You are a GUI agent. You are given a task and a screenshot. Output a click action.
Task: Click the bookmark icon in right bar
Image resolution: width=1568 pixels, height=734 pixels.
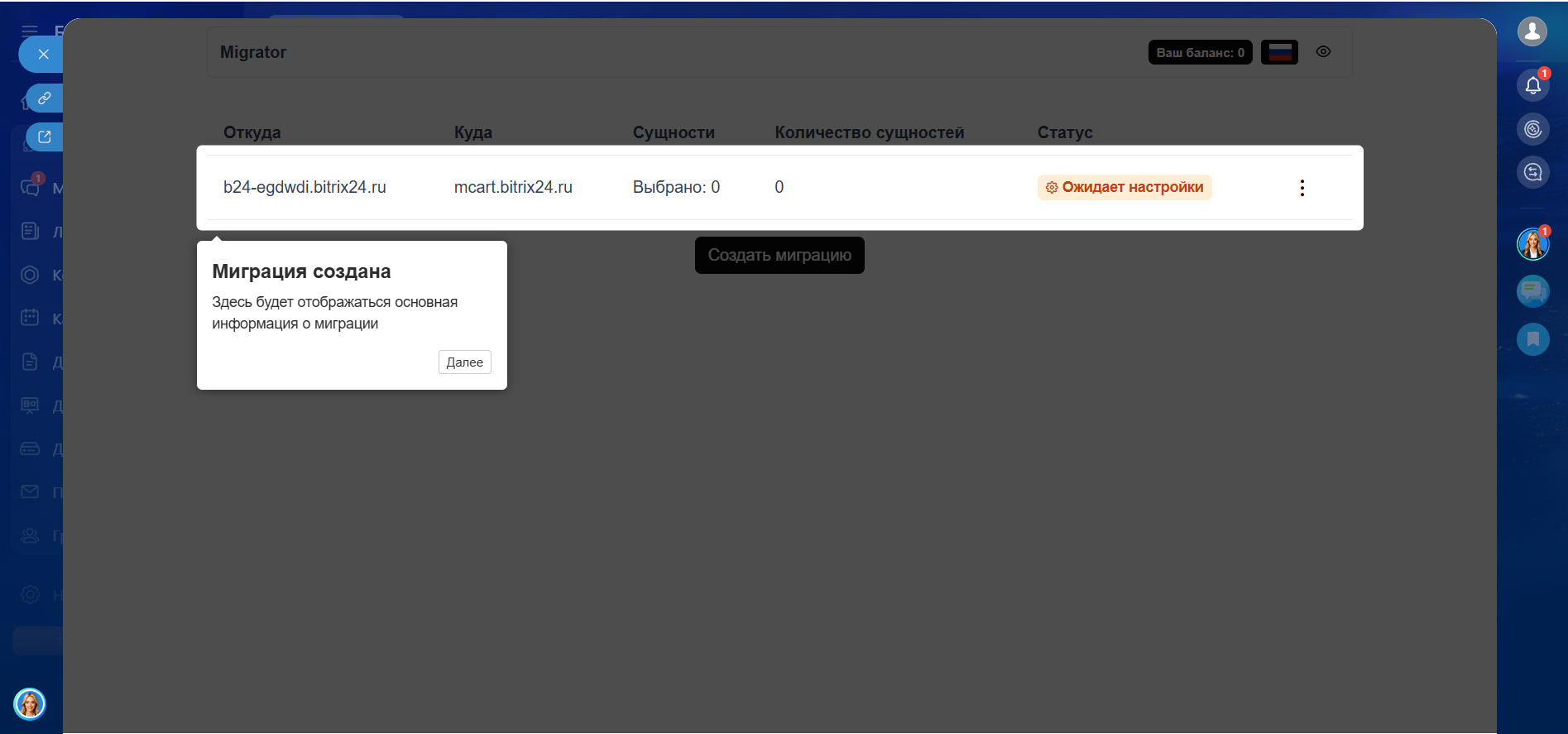click(1532, 338)
